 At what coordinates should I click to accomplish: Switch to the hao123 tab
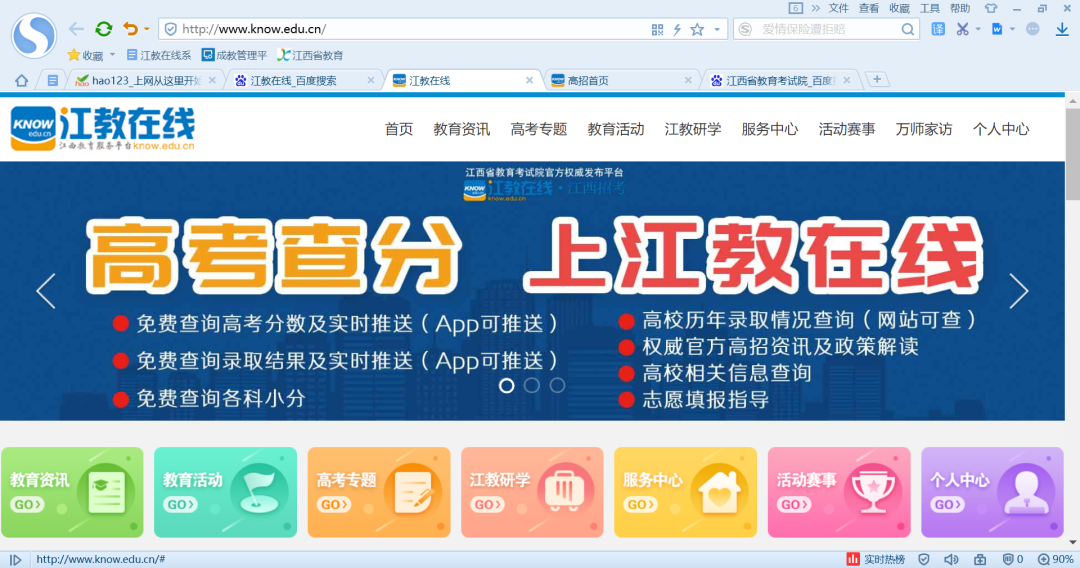(146, 81)
